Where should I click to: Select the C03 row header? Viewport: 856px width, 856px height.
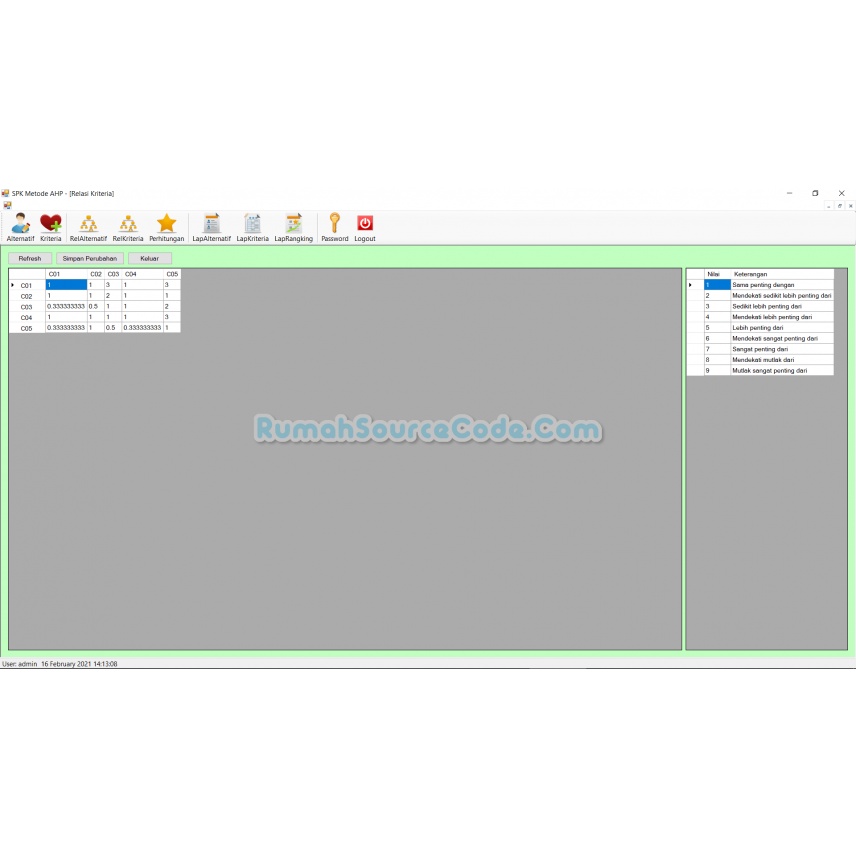point(27,306)
